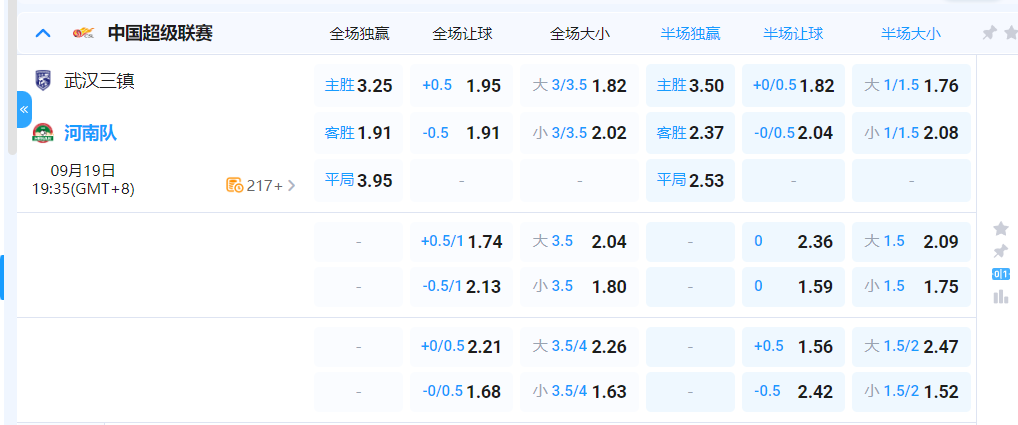Select the 半场大小 column header
Screen dimensions: 1018x425
[910, 33]
